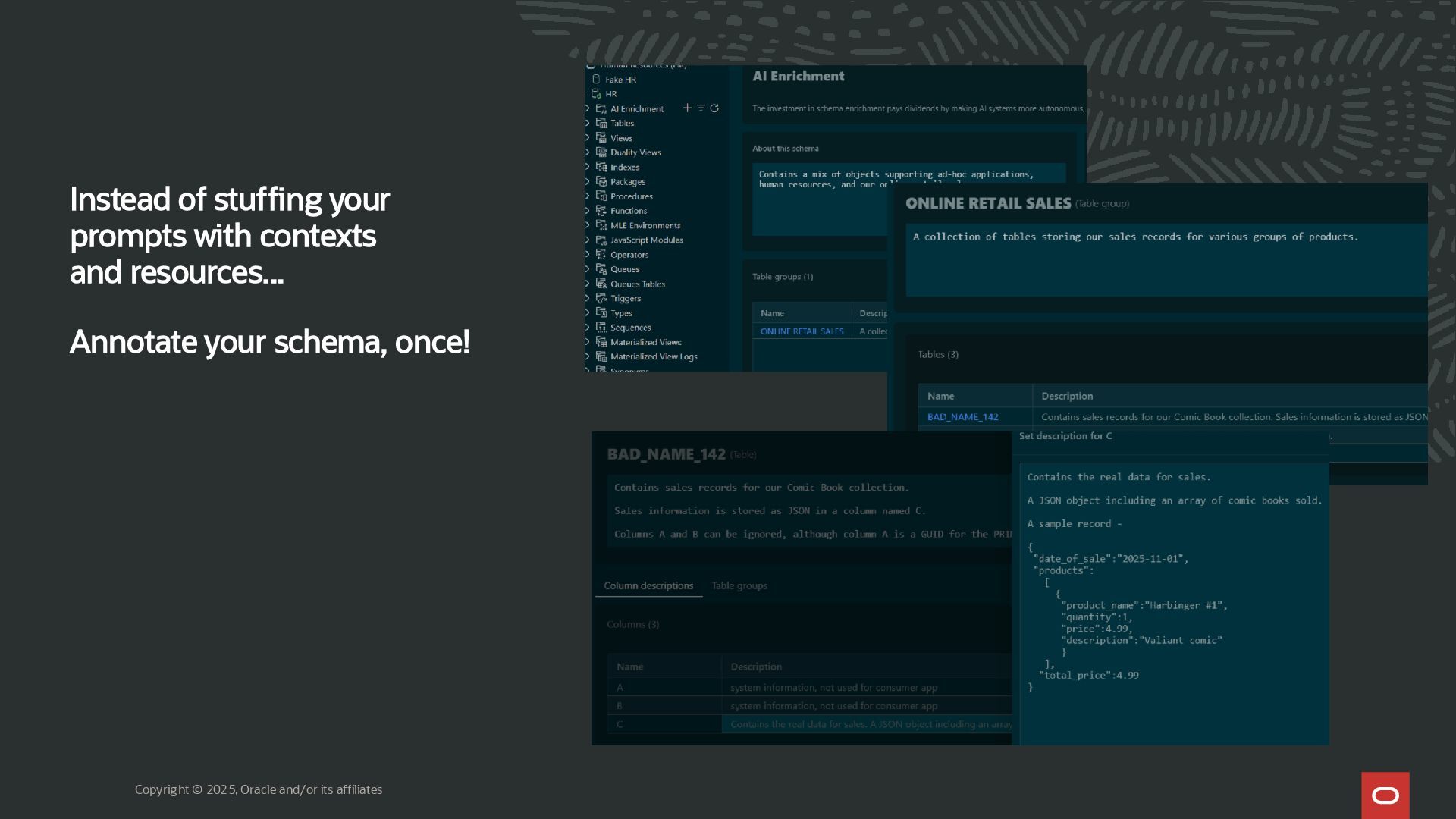Expand the Materialized Views tree node
The height and width of the screenshot is (819, 1456).
pos(588,342)
